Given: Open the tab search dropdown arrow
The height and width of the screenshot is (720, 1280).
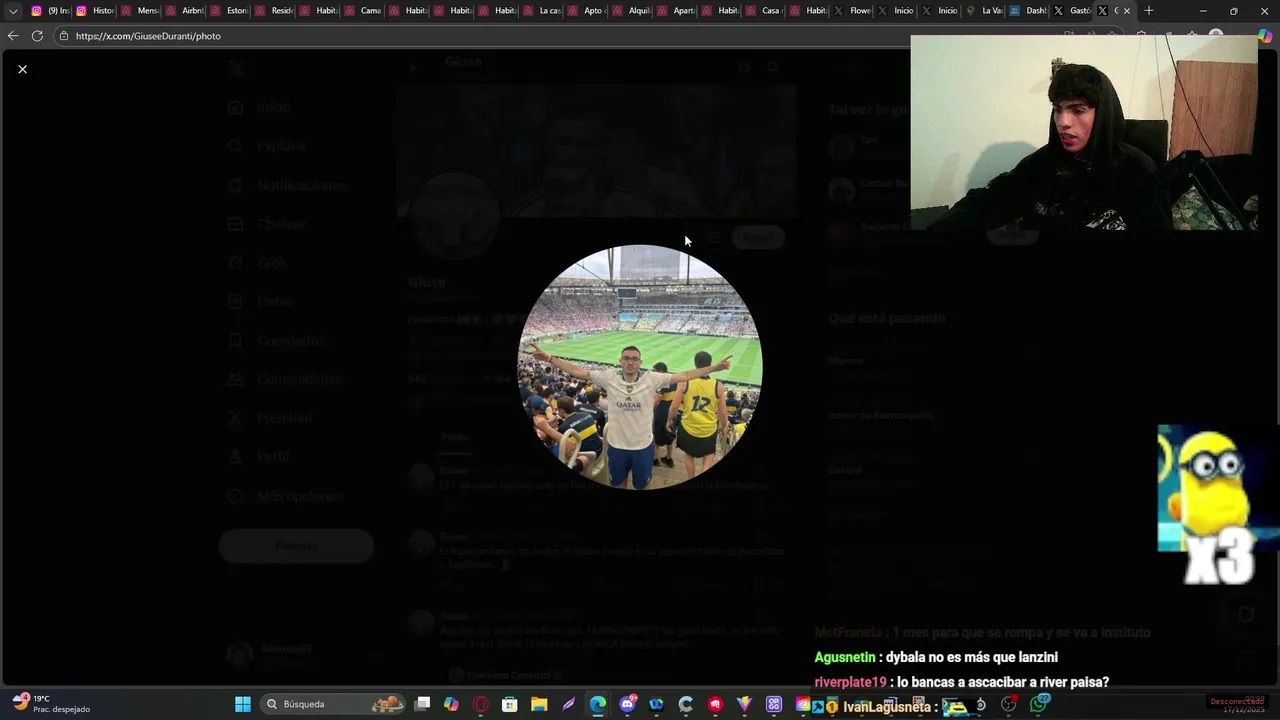Looking at the screenshot, I should coord(13,11).
